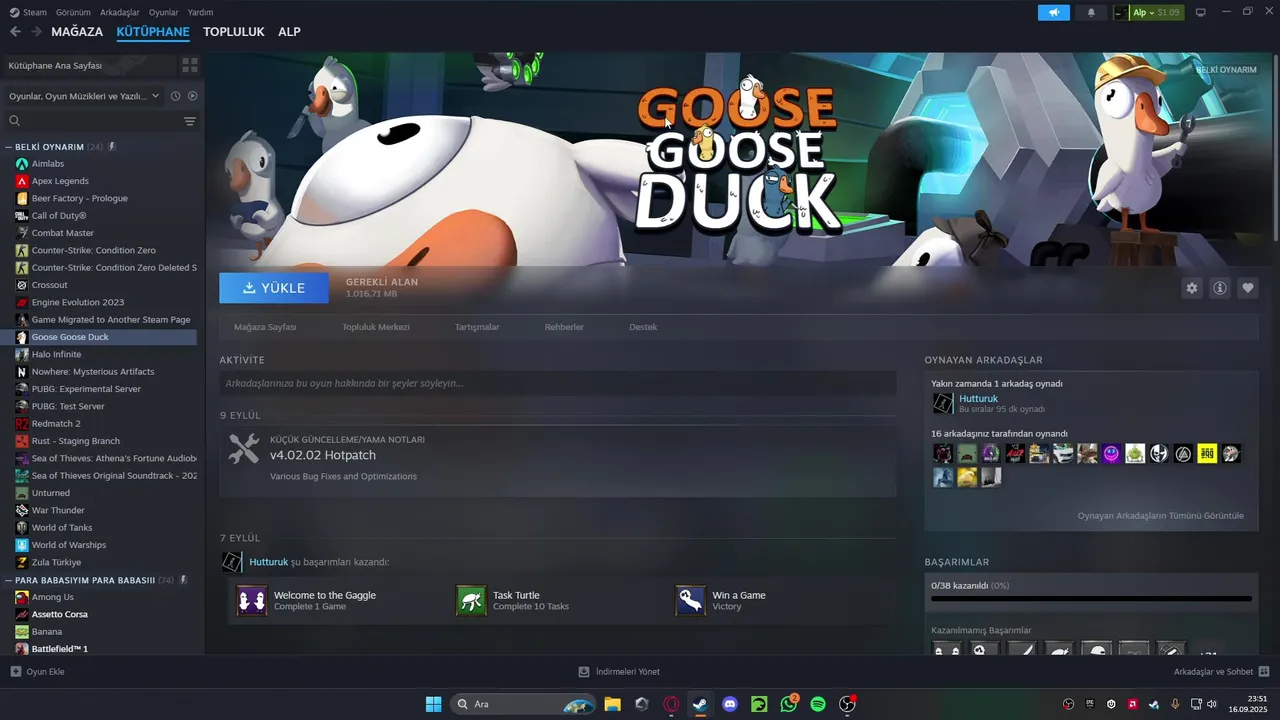The width and height of the screenshot is (1280, 720).
Task: Open the KÜTÜPHANE tab
Action: [153, 32]
